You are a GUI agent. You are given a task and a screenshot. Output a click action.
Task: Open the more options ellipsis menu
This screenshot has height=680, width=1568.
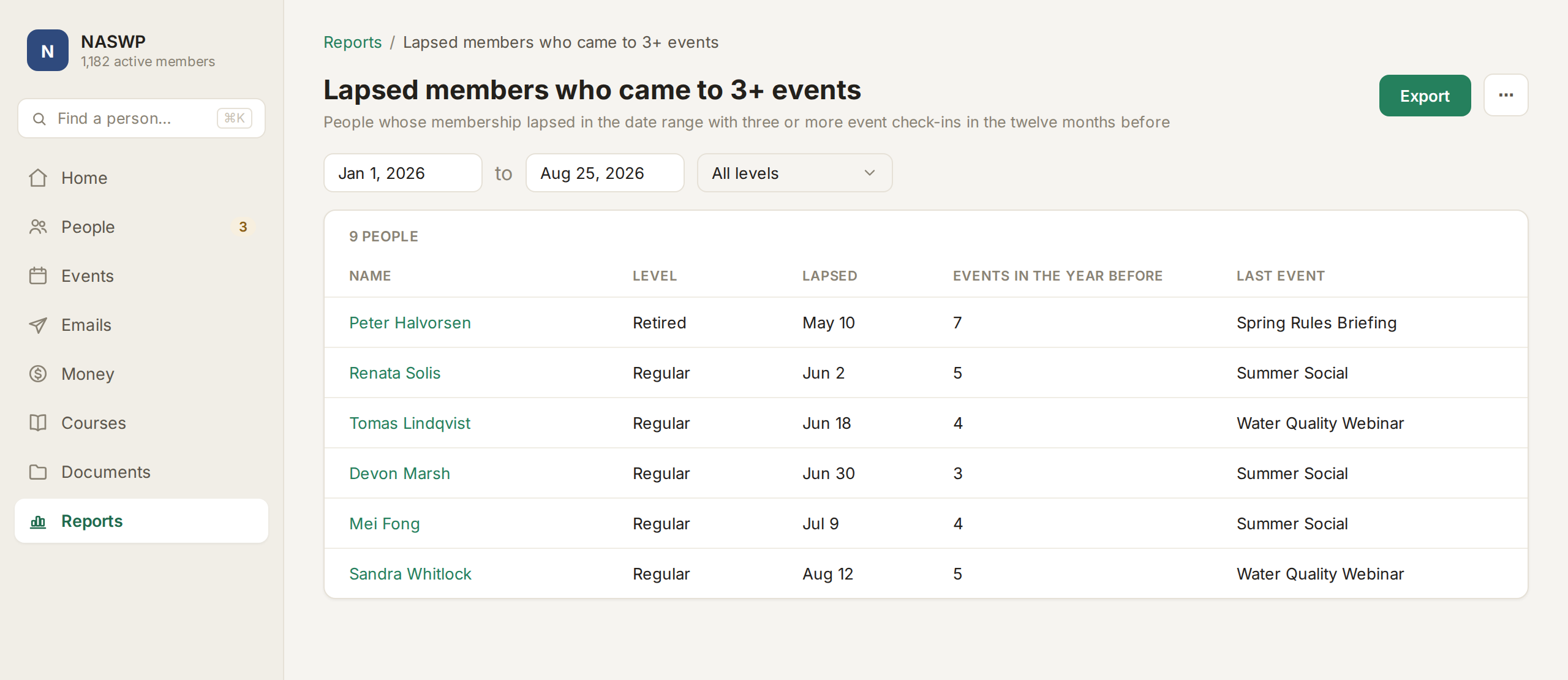tap(1506, 96)
